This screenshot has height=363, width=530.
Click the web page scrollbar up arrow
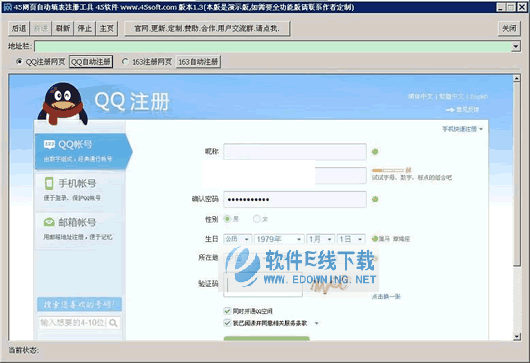coord(516,78)
